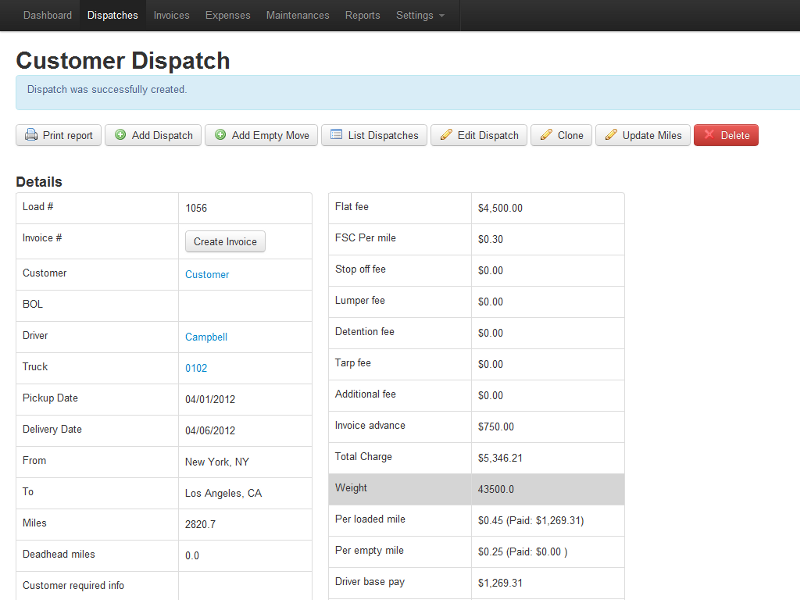
Task: Open the Dashboard menu item
Action: pyautogui.click(x=47, y=15)
